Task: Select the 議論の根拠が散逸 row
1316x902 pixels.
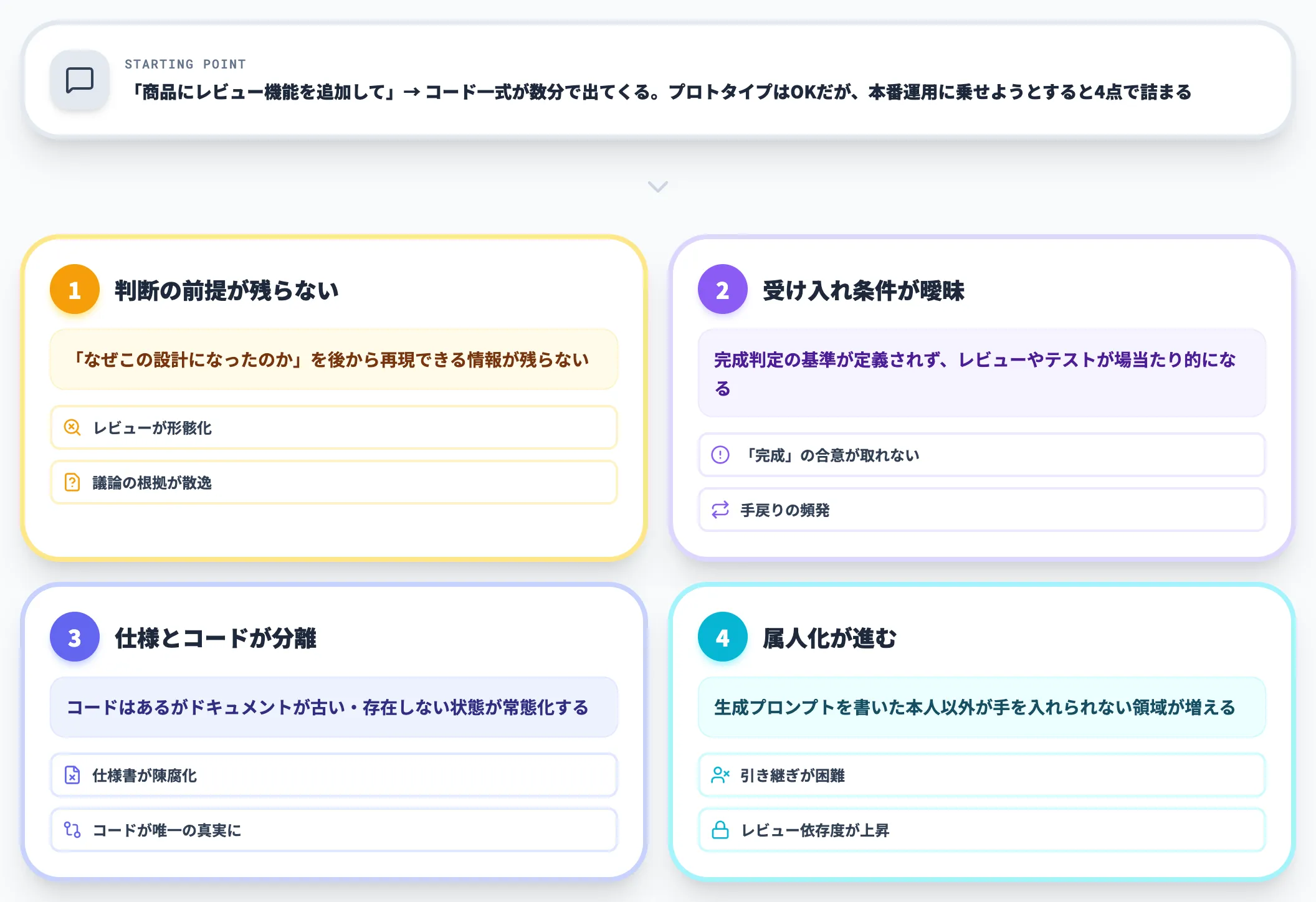Action: 334,482
